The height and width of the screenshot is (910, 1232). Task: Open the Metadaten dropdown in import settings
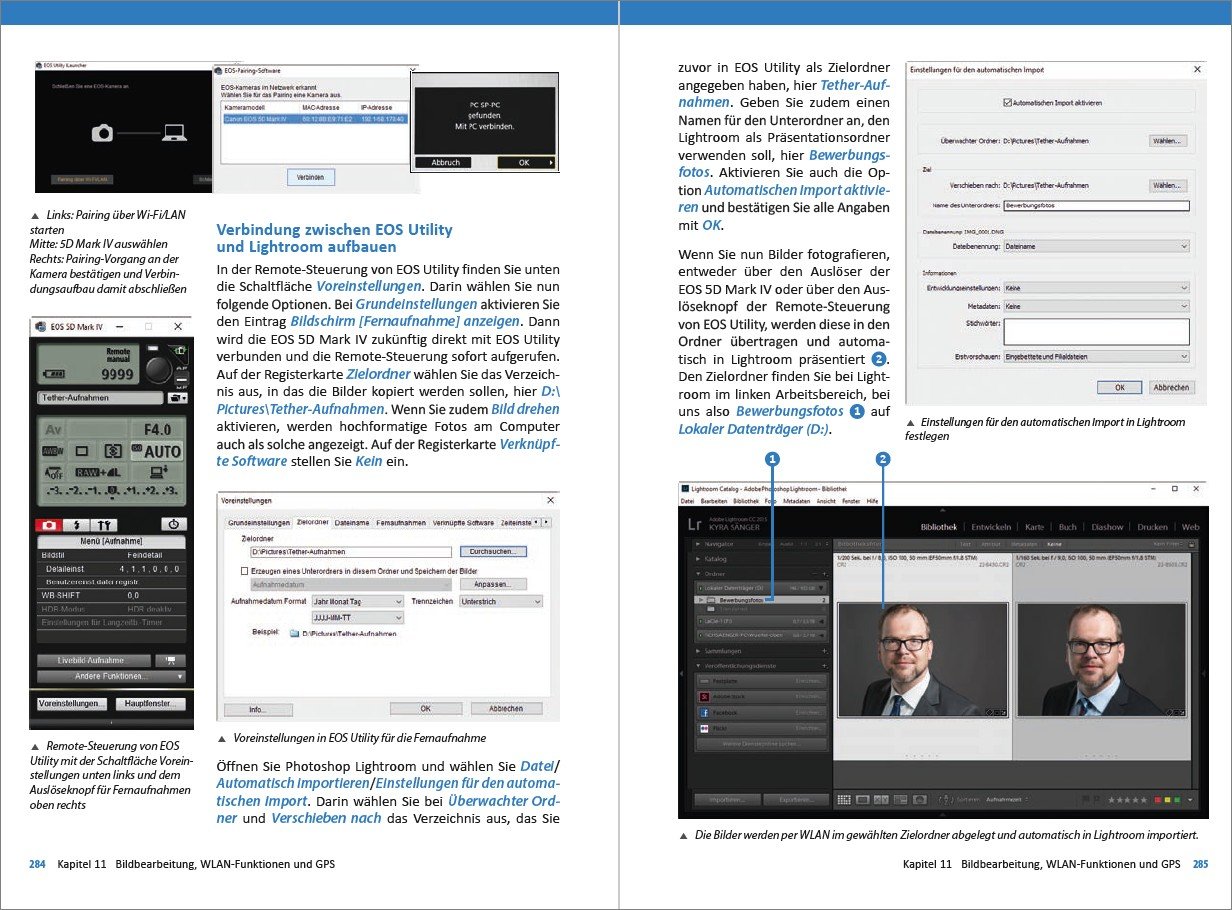pyautogui.click(x=1096, y=306)
